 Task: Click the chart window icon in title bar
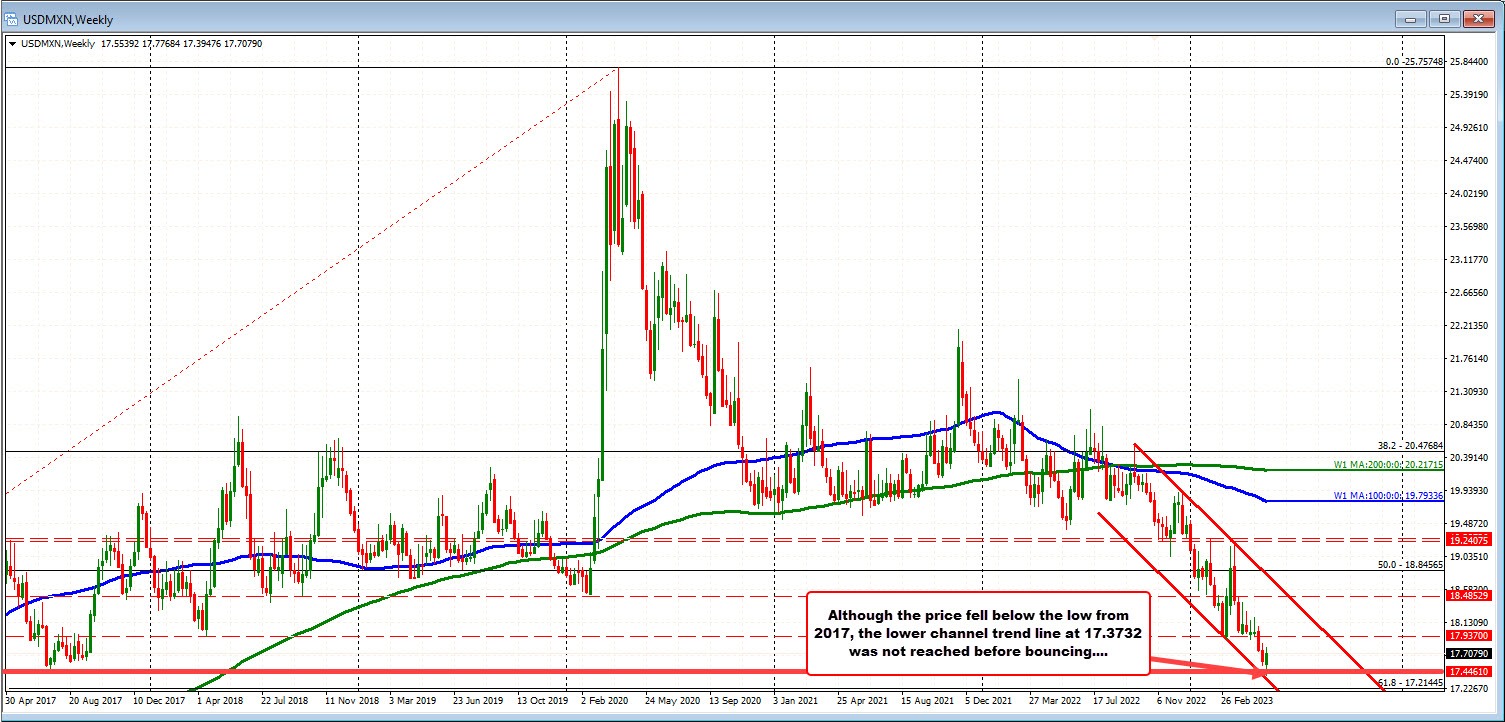tap(13, 18)
